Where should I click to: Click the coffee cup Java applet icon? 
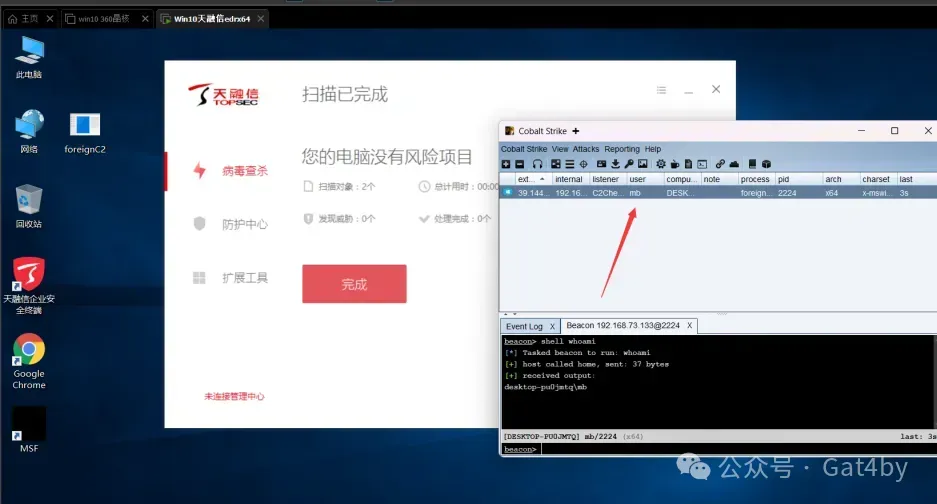click(x=675, y=164)
